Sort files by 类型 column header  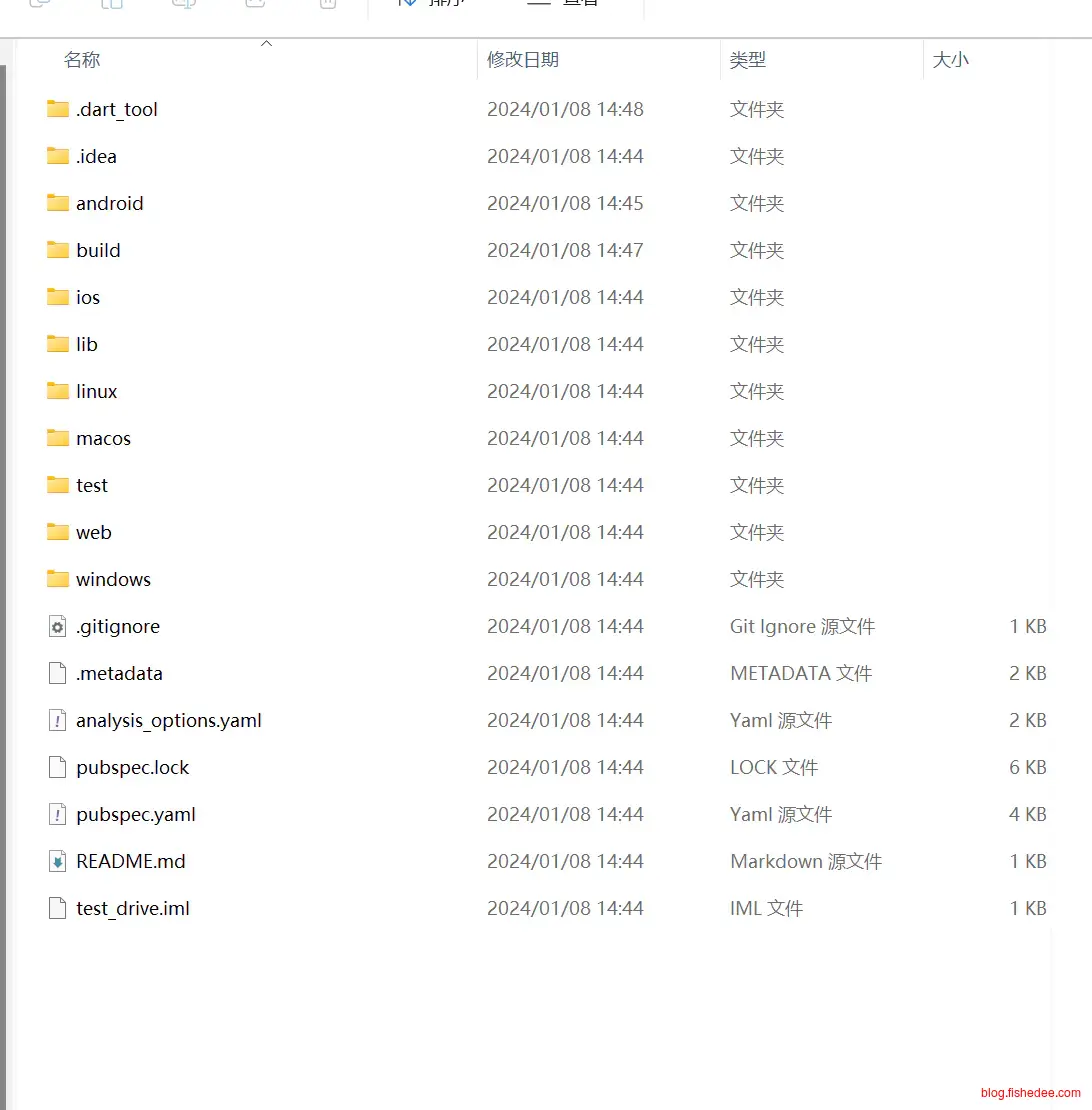click(747, 60)
